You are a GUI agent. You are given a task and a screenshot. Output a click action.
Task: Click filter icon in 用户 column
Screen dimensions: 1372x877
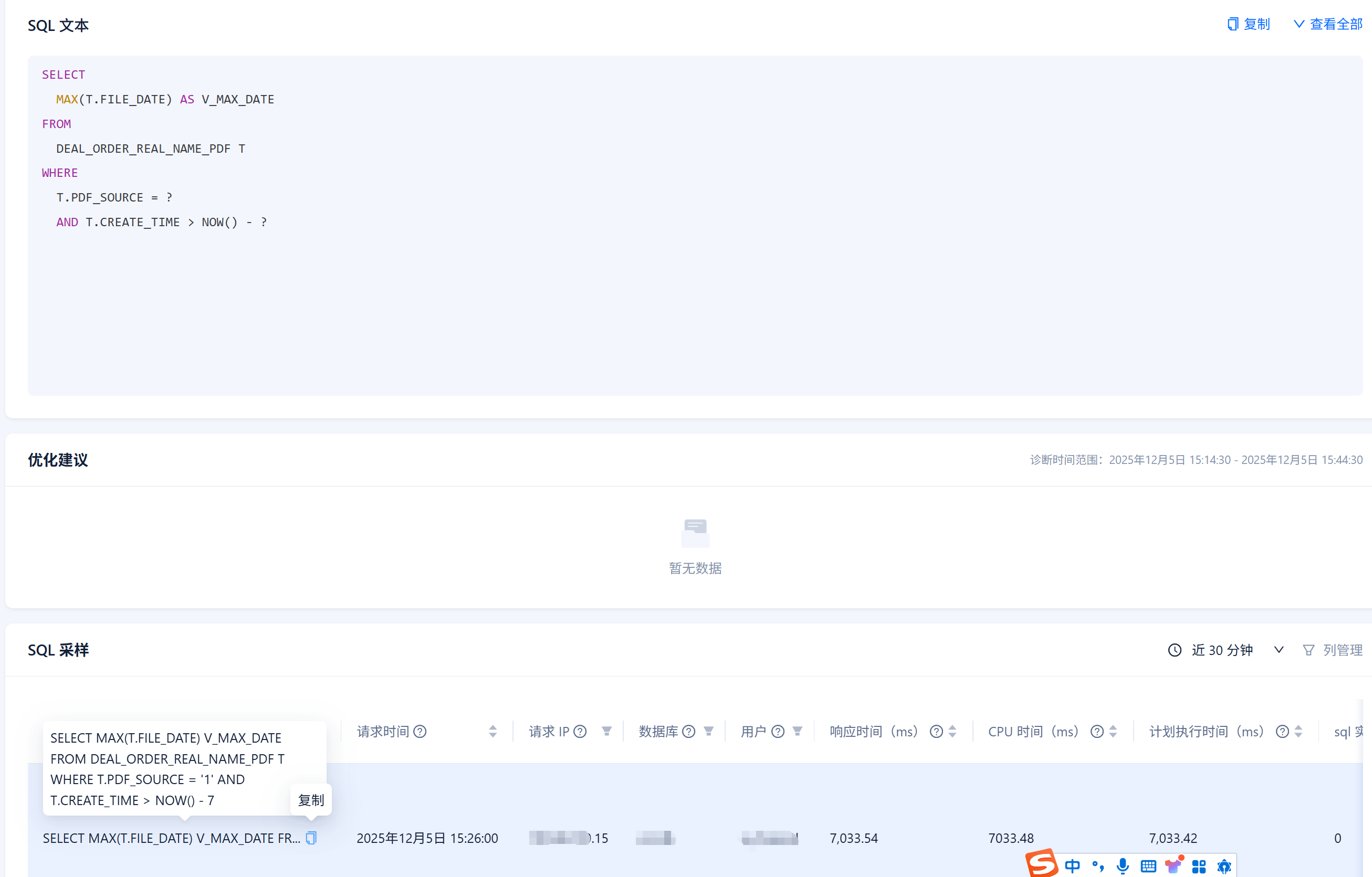click(797, 731)
